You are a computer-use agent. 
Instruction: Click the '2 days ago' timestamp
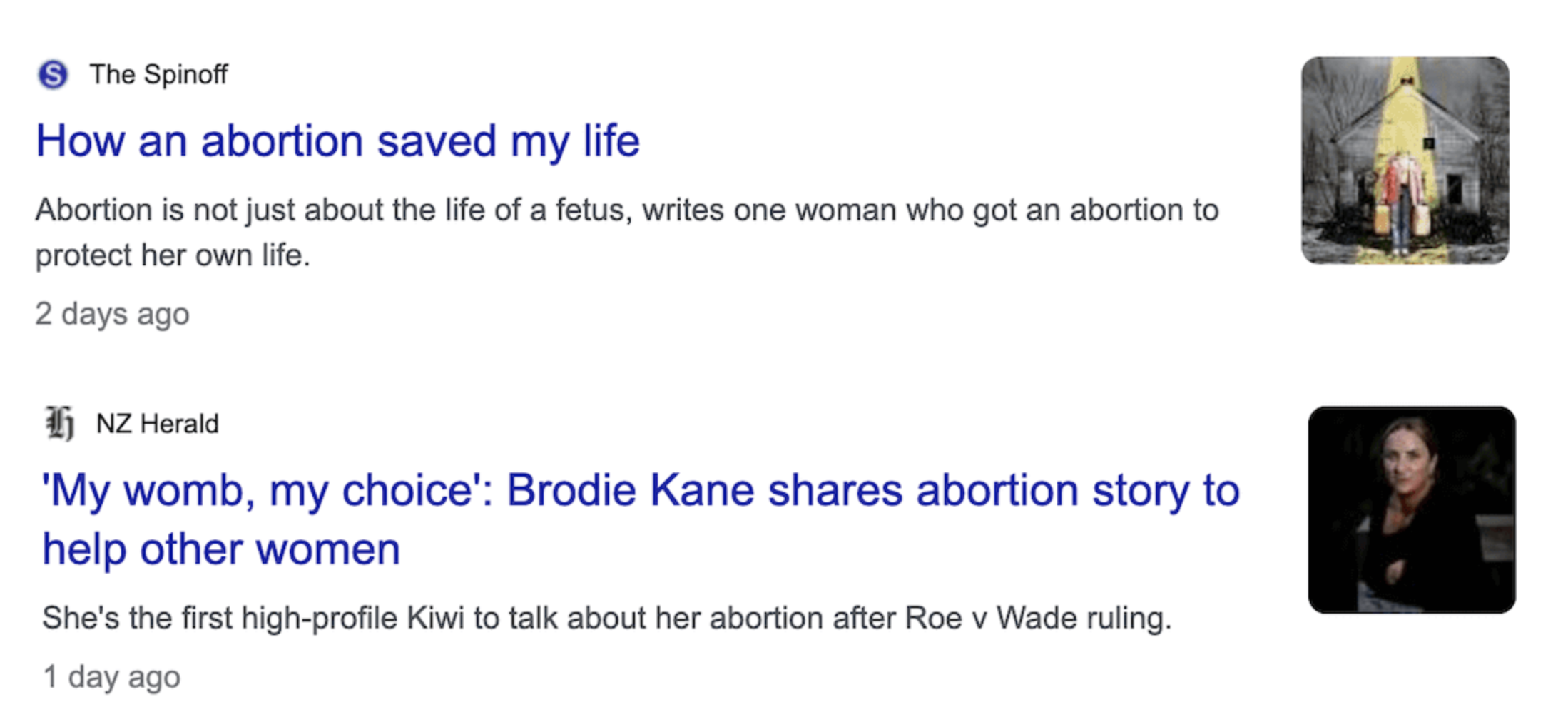point(112,314)
